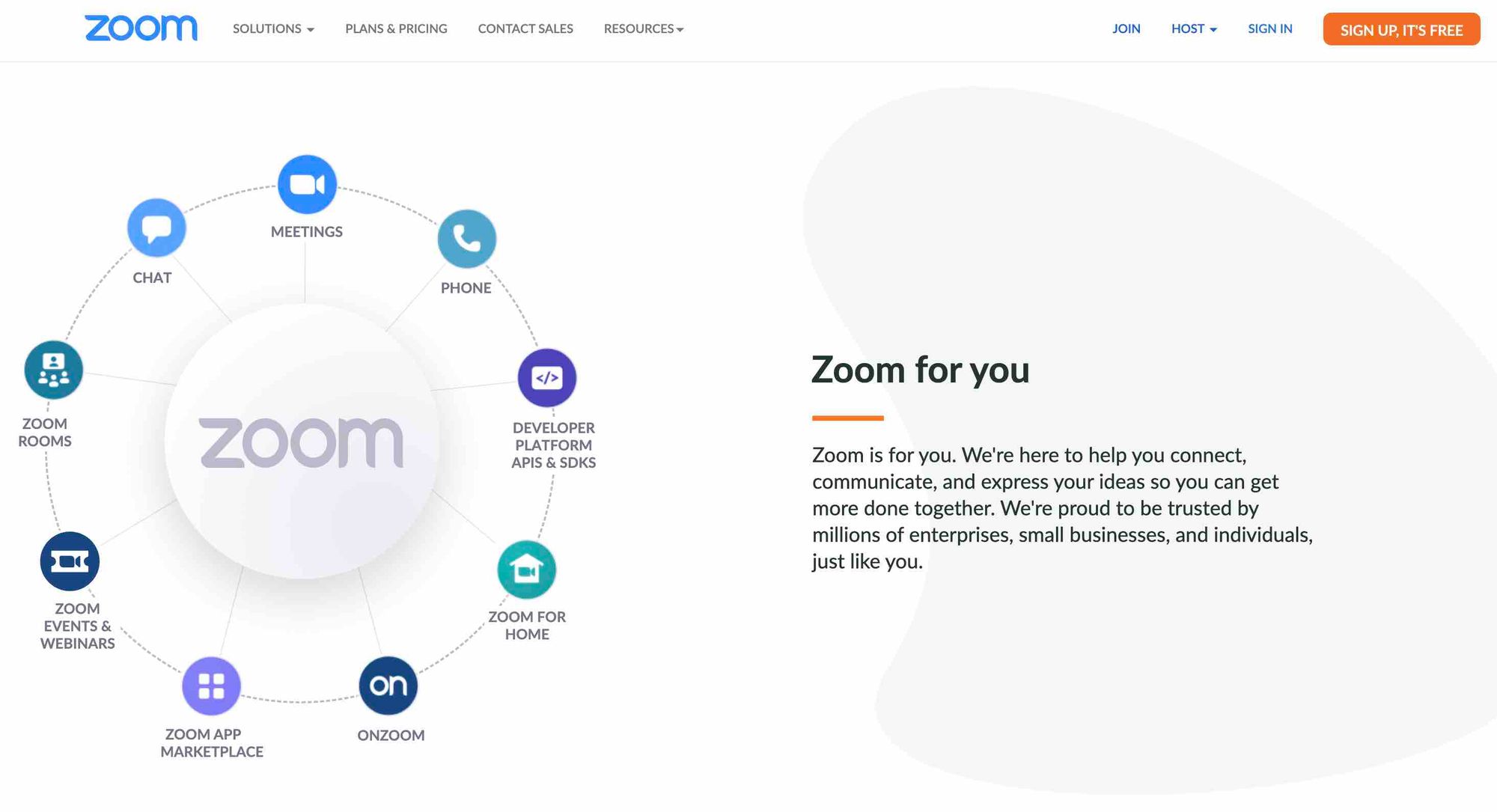
Task: Click the OnZoom icon in the diagram
Action: tap(390, 685)
